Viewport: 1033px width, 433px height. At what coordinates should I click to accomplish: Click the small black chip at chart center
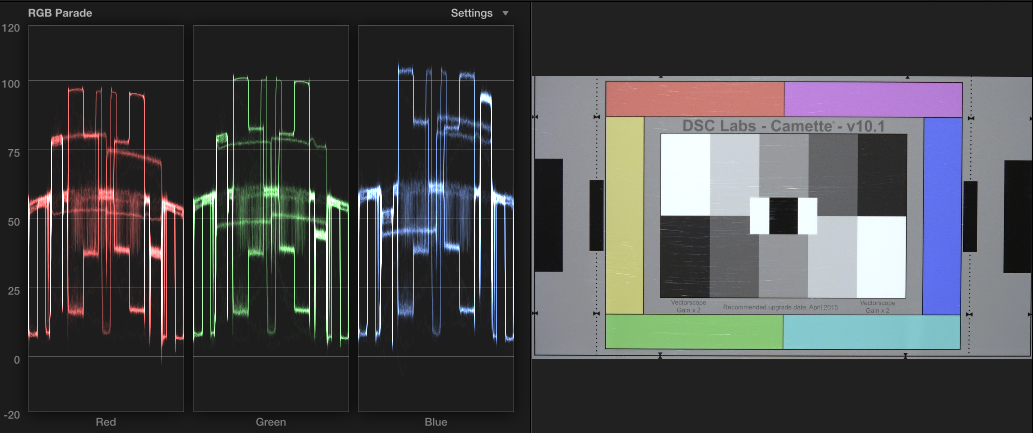coord(783,215)
